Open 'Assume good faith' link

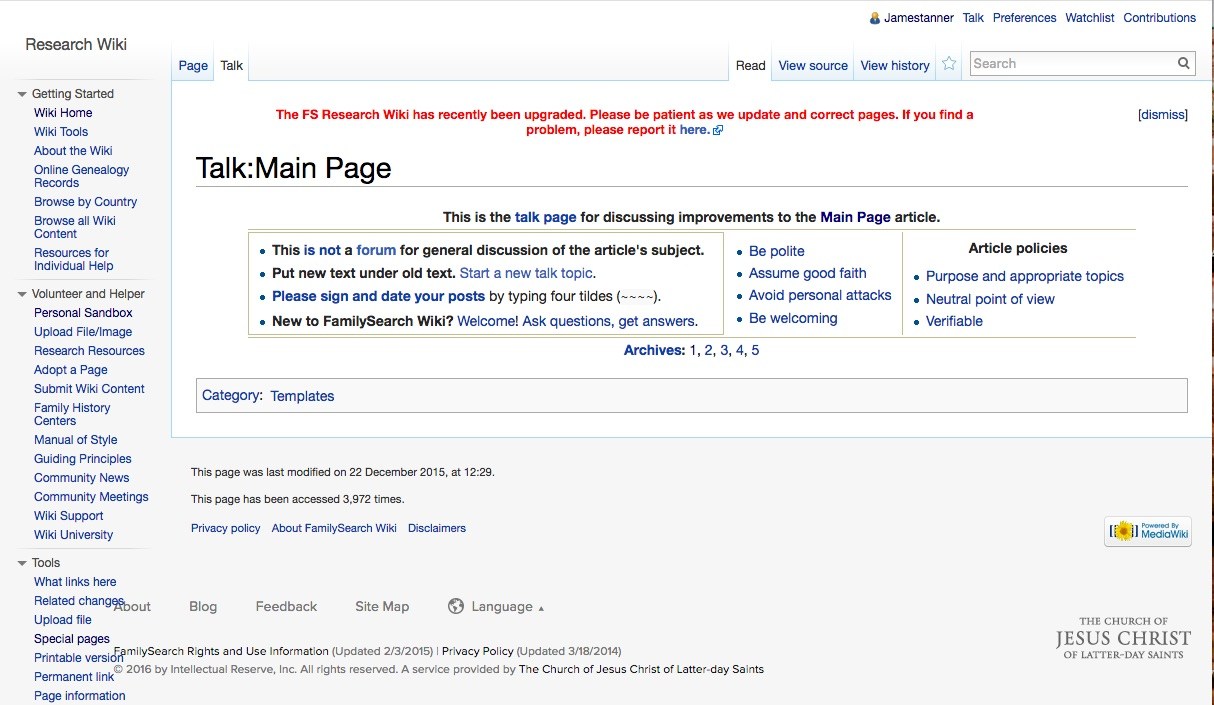[808, 273]
